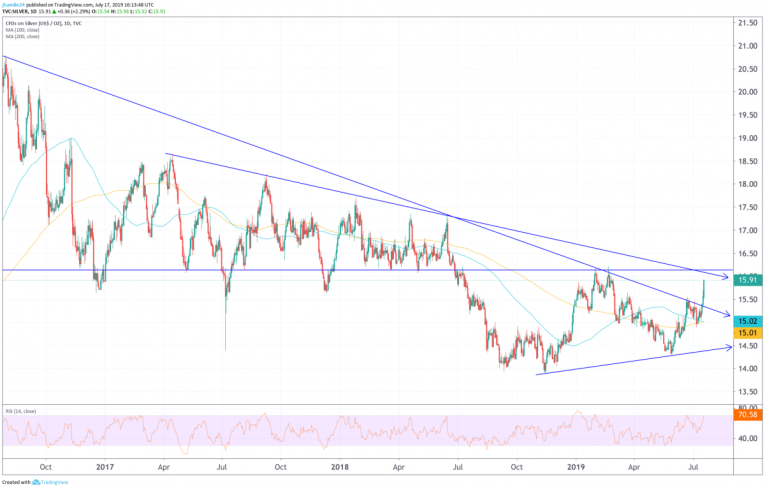This screenshot has height=489, width=765.
Task: Click the 2017 label on time axis
Action: click(x=106, y=466)
